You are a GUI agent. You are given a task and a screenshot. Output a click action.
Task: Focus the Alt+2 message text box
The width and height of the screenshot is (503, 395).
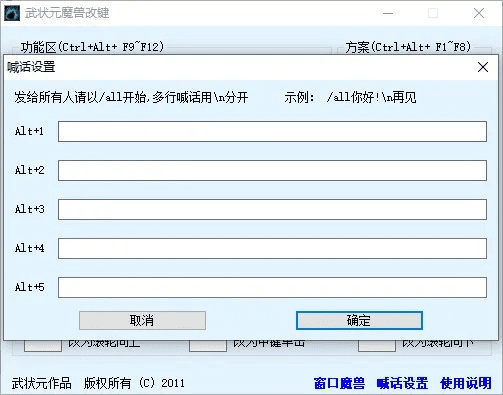tap(272, 170)
